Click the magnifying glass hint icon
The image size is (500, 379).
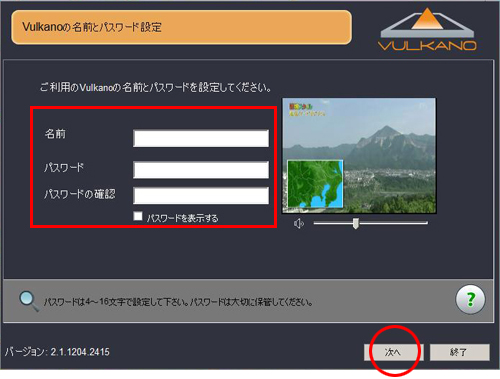29,301
